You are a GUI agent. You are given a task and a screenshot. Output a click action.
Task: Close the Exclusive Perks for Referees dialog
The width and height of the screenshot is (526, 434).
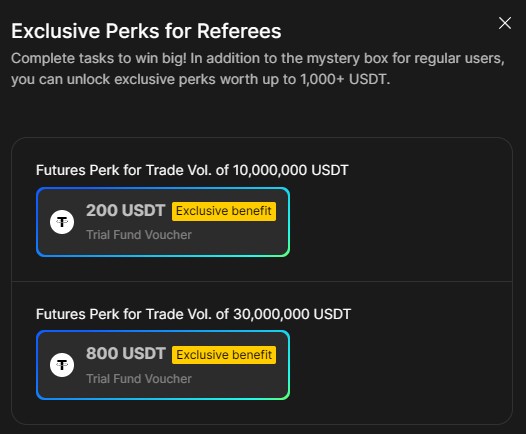[x=505, y=23]
